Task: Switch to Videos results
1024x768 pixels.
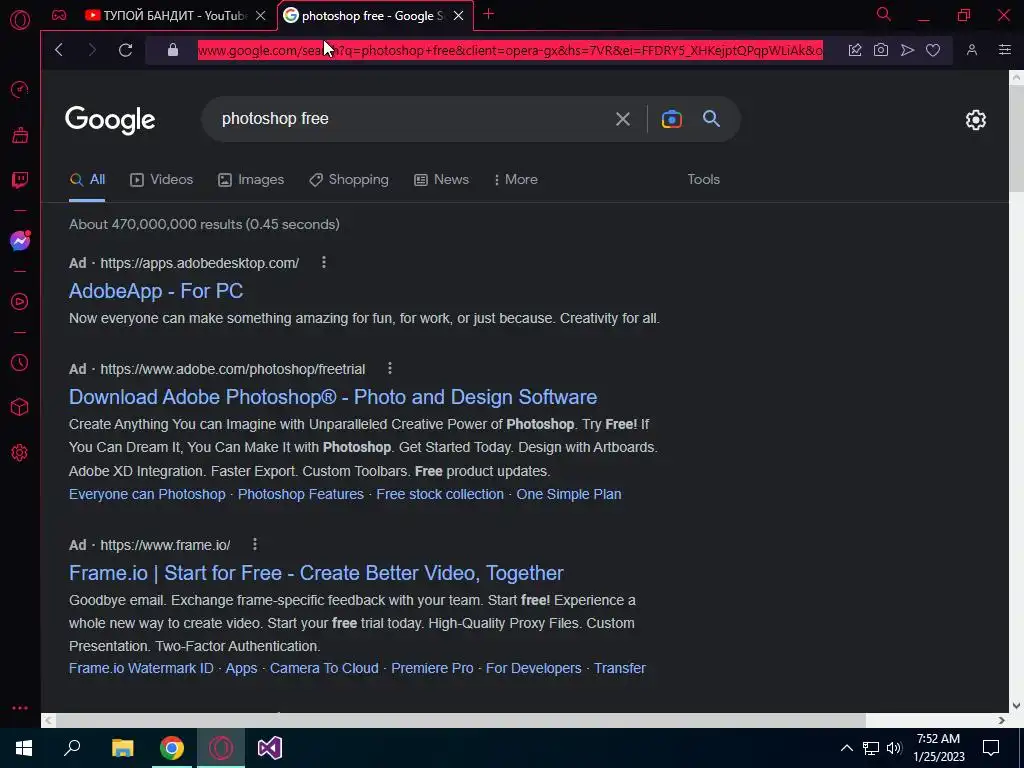Action: point(161,180)
